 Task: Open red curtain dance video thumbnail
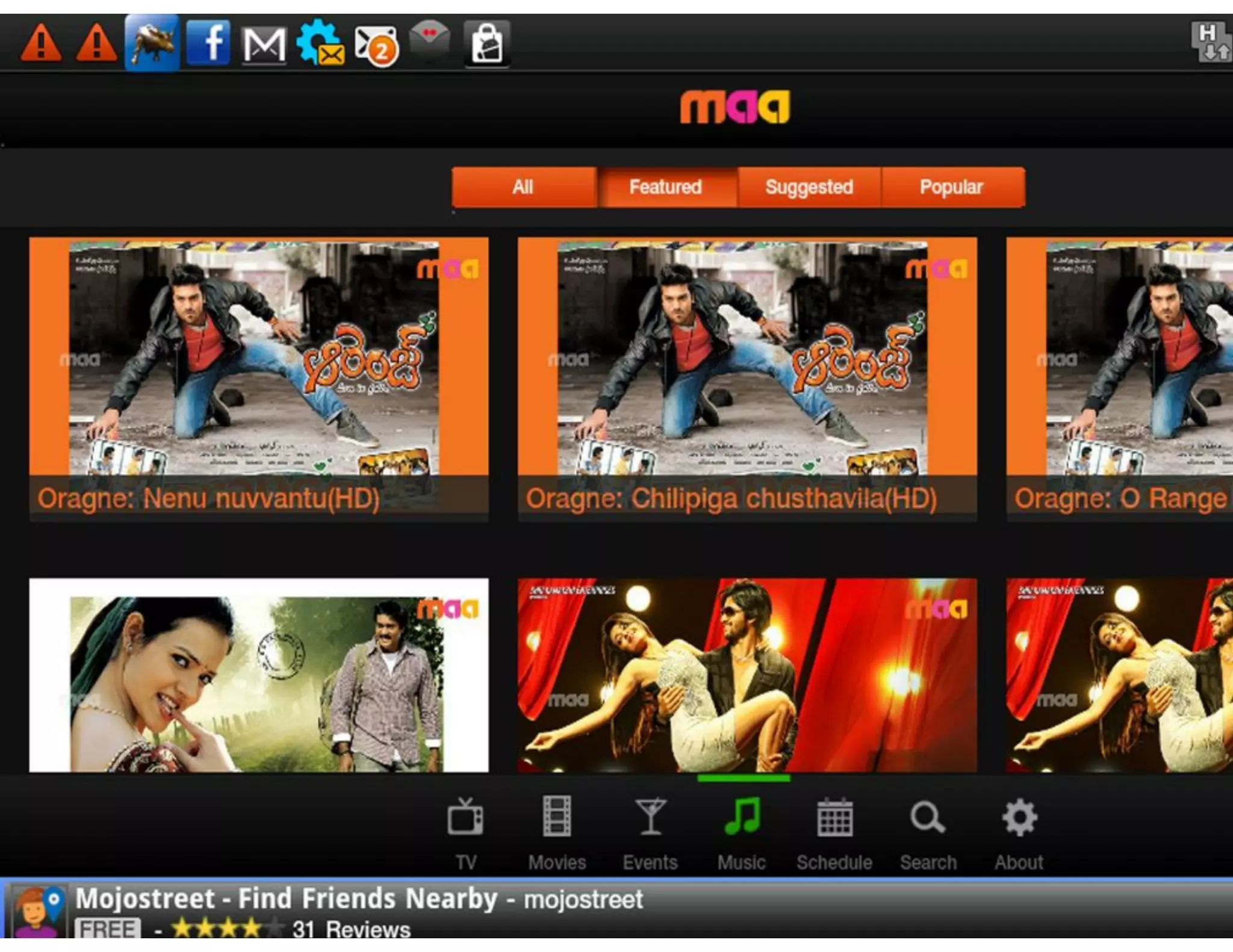tap(747, 675)
